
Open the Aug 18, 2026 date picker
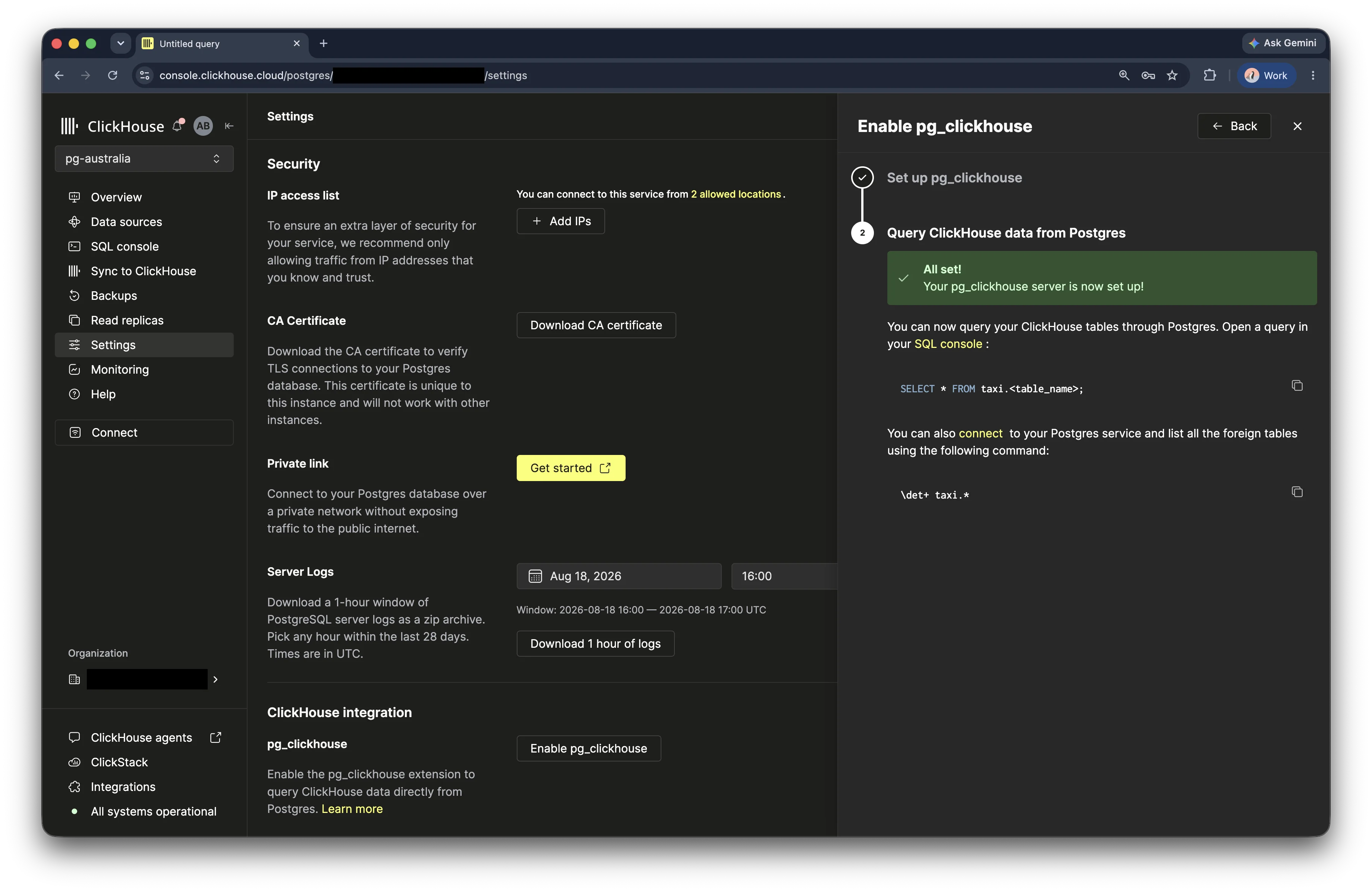[619, 576]
